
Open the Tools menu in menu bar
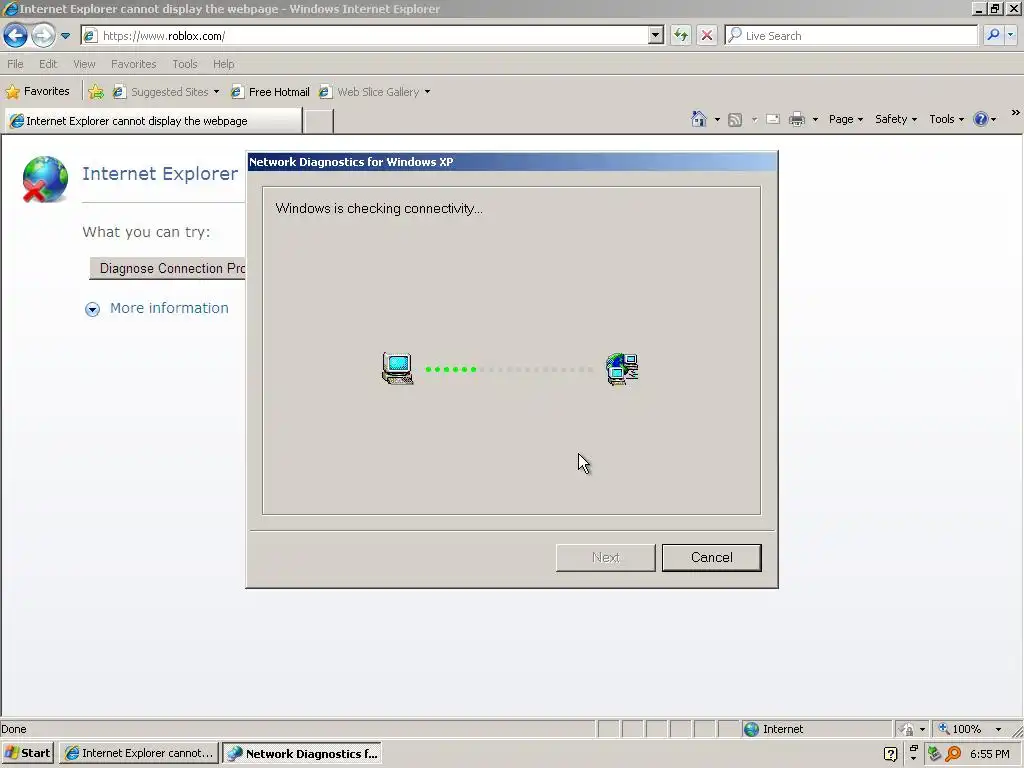(x=185, y=64)
